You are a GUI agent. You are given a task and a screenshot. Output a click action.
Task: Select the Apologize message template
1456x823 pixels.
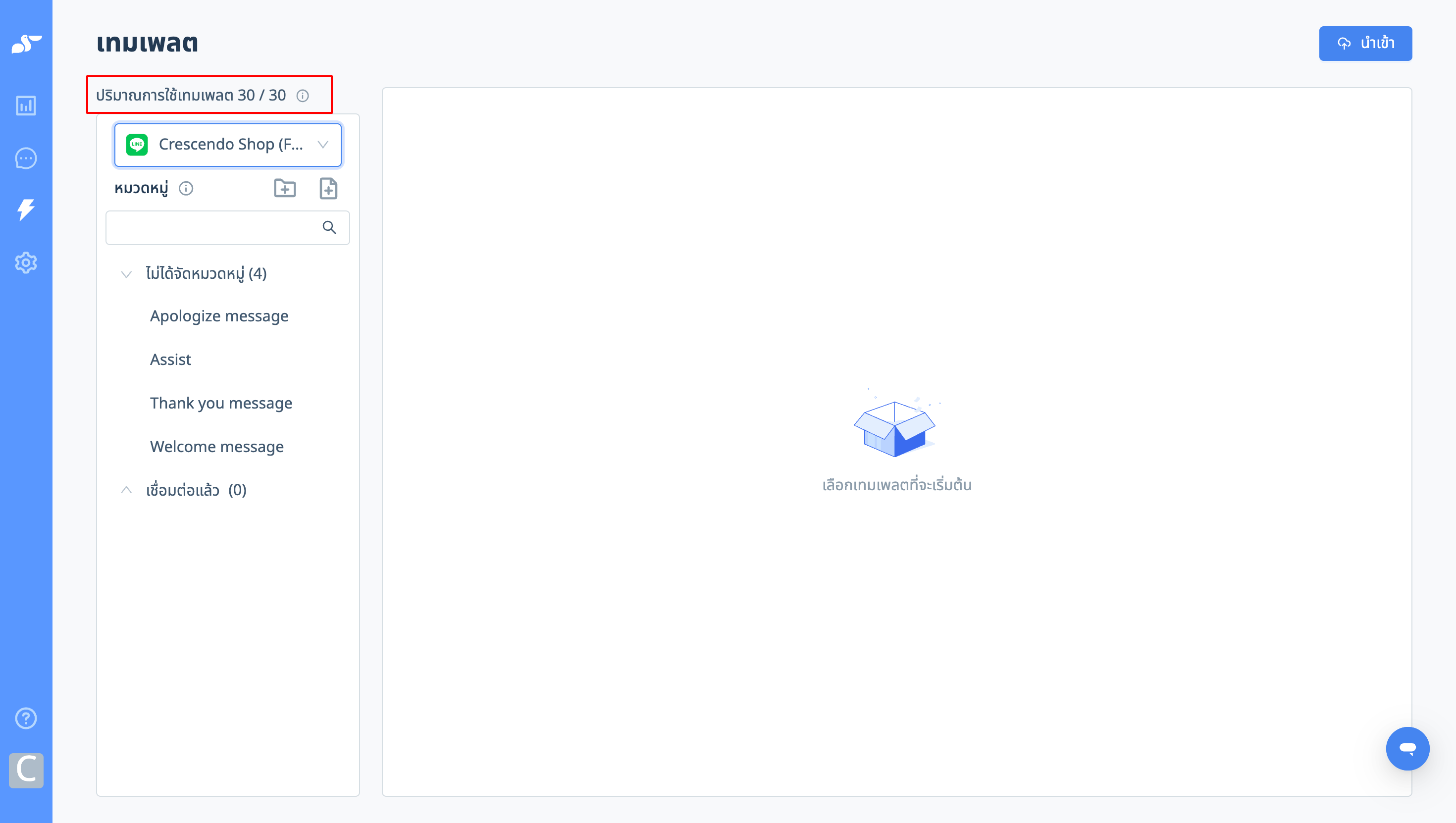coord(219,316)
